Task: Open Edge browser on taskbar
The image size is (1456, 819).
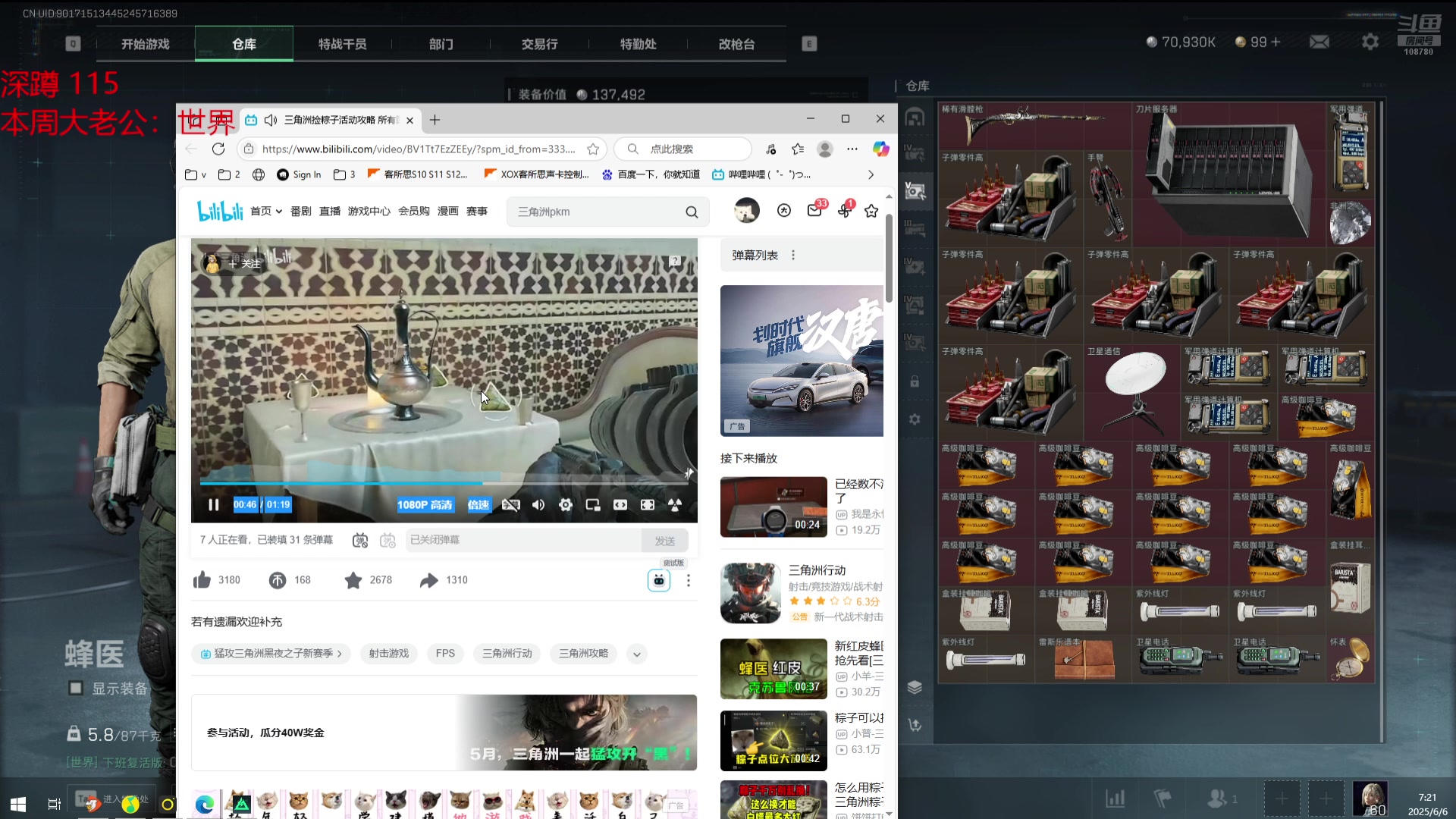Action: pyautogui.click(x=204, y=804)
